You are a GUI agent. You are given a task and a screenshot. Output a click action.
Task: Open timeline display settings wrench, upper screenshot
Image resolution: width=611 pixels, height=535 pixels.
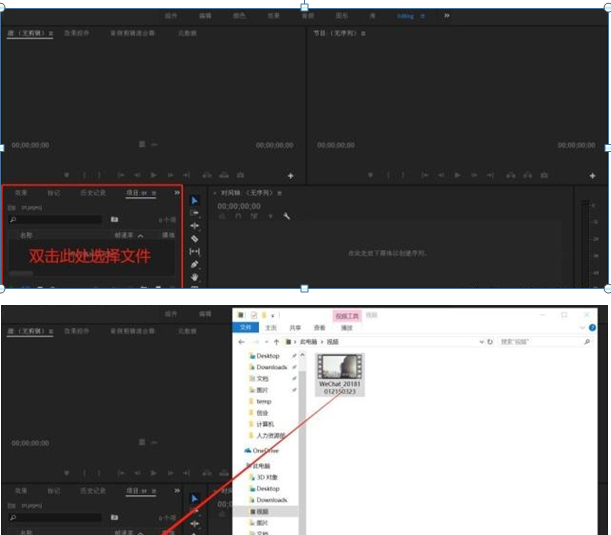pyautogui.click(x=286, y=216)
